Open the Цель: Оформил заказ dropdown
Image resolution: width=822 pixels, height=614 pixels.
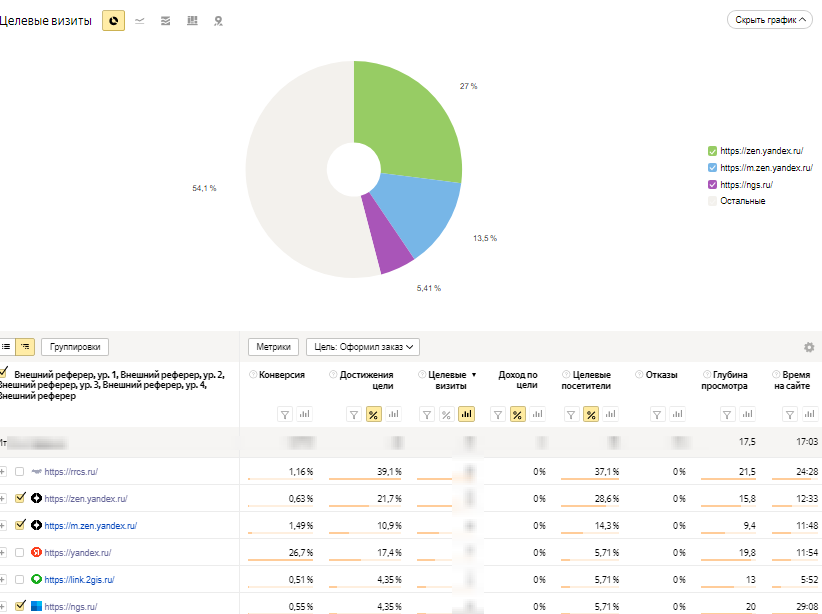pos(363,347)
